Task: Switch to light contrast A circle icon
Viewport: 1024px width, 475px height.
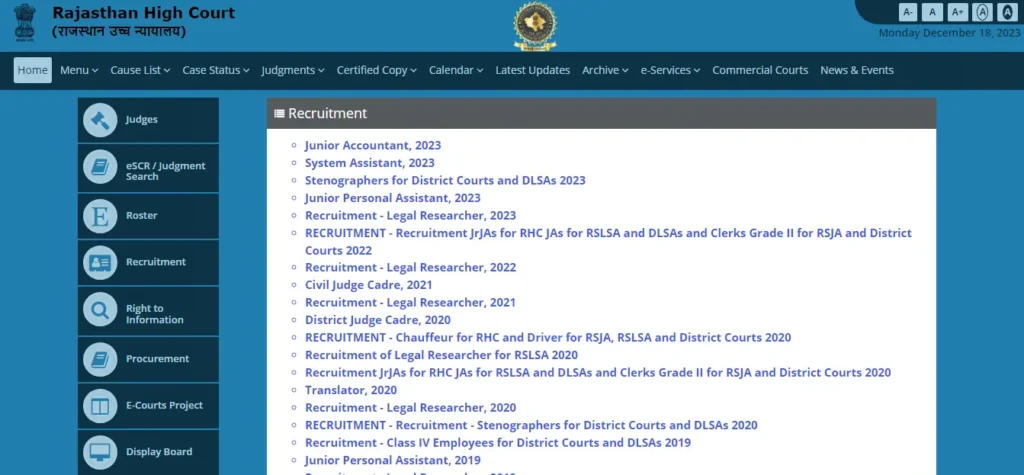Action: coord(982,12)
